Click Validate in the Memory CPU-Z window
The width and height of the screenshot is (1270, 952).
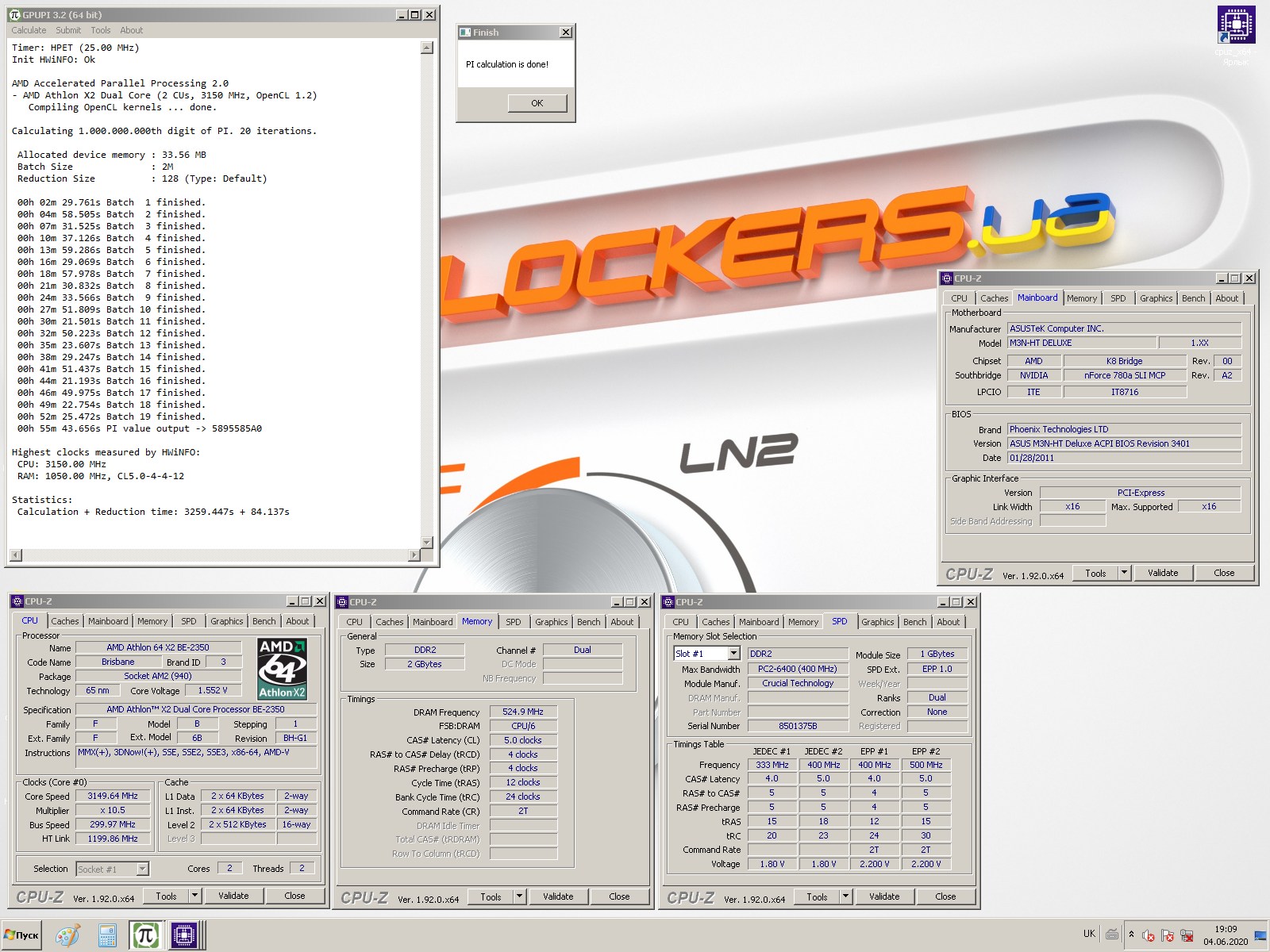(558, 896)
